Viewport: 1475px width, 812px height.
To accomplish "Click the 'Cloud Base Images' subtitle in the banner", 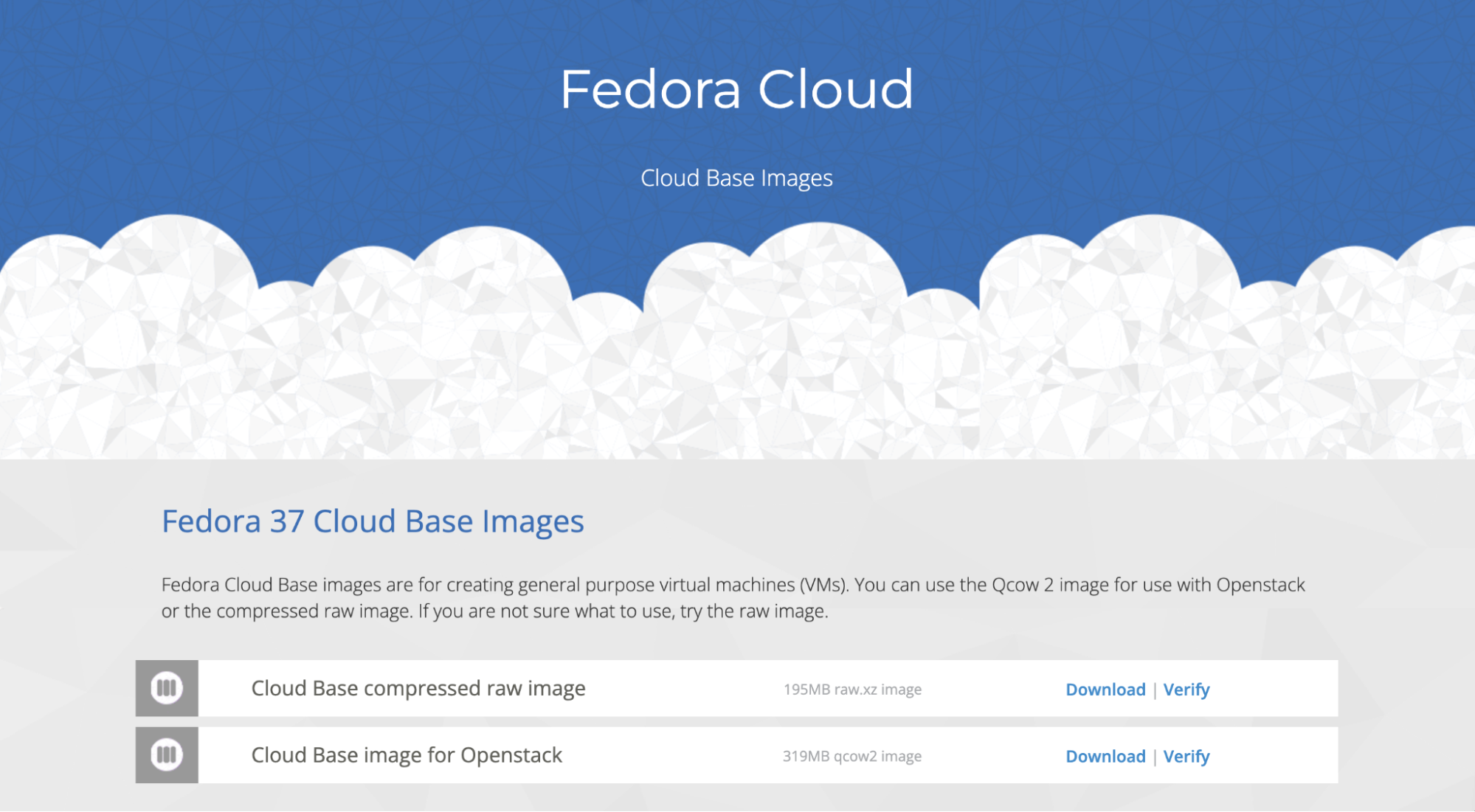I will coord(736,178).
